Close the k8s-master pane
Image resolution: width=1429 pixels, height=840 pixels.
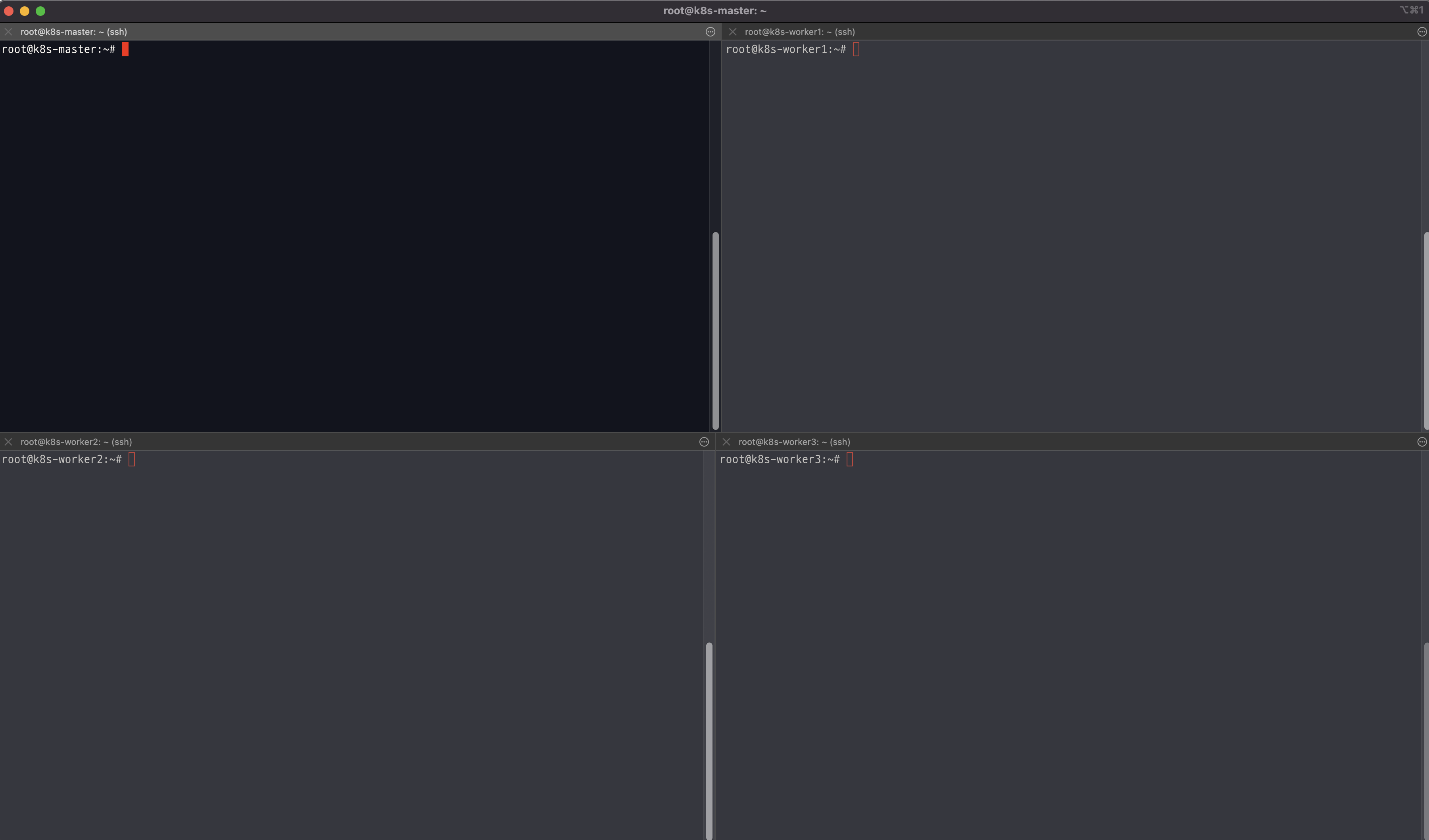[x=8, y=32]
